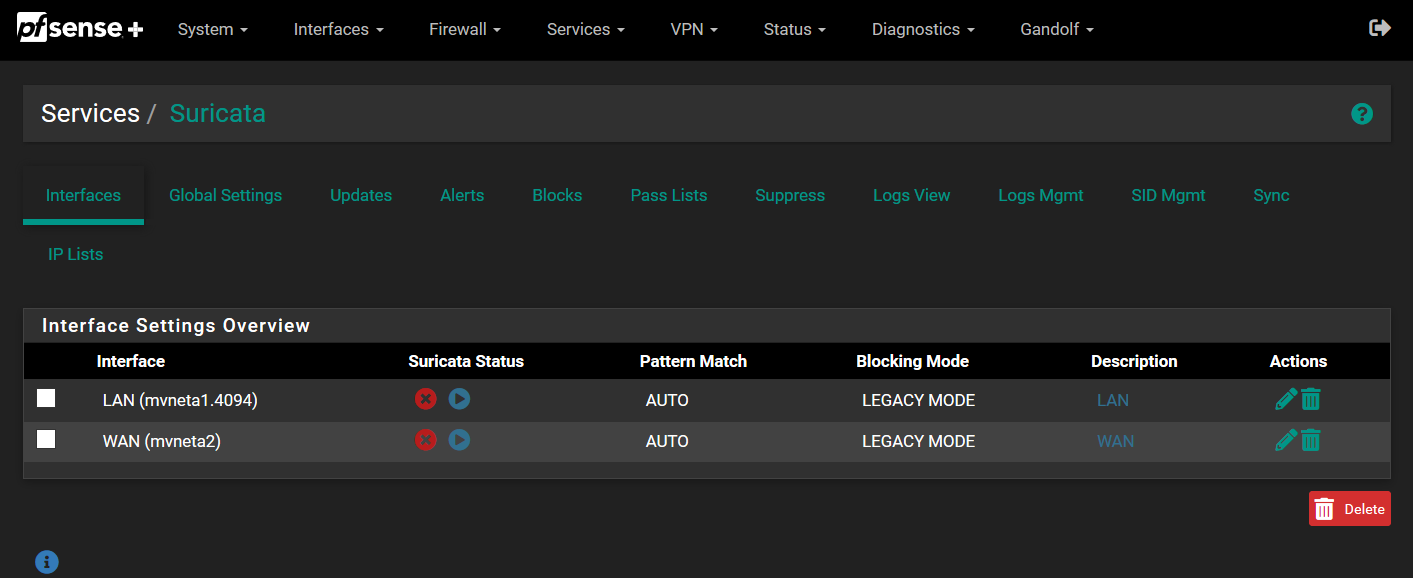Click the Suricata Status column header

(466, 361)
